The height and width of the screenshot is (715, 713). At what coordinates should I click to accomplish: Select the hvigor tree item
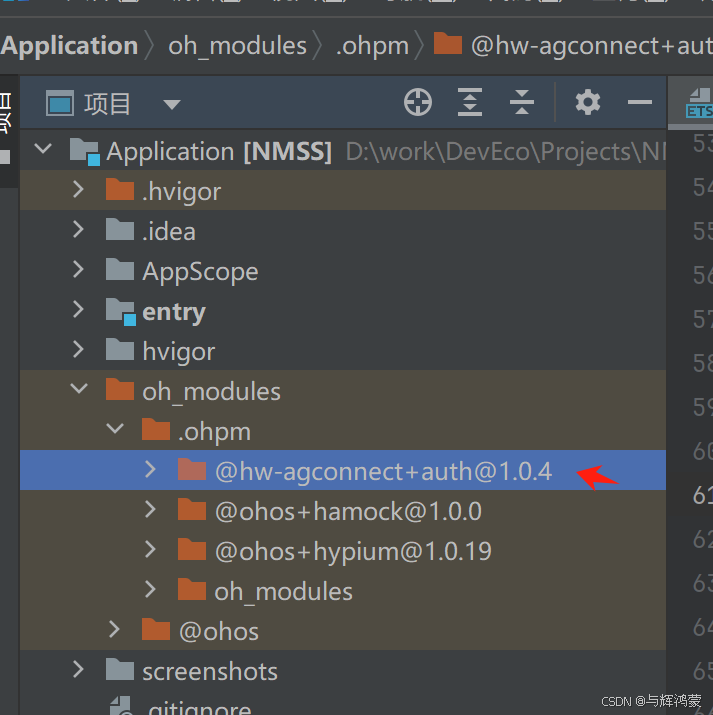343,350
